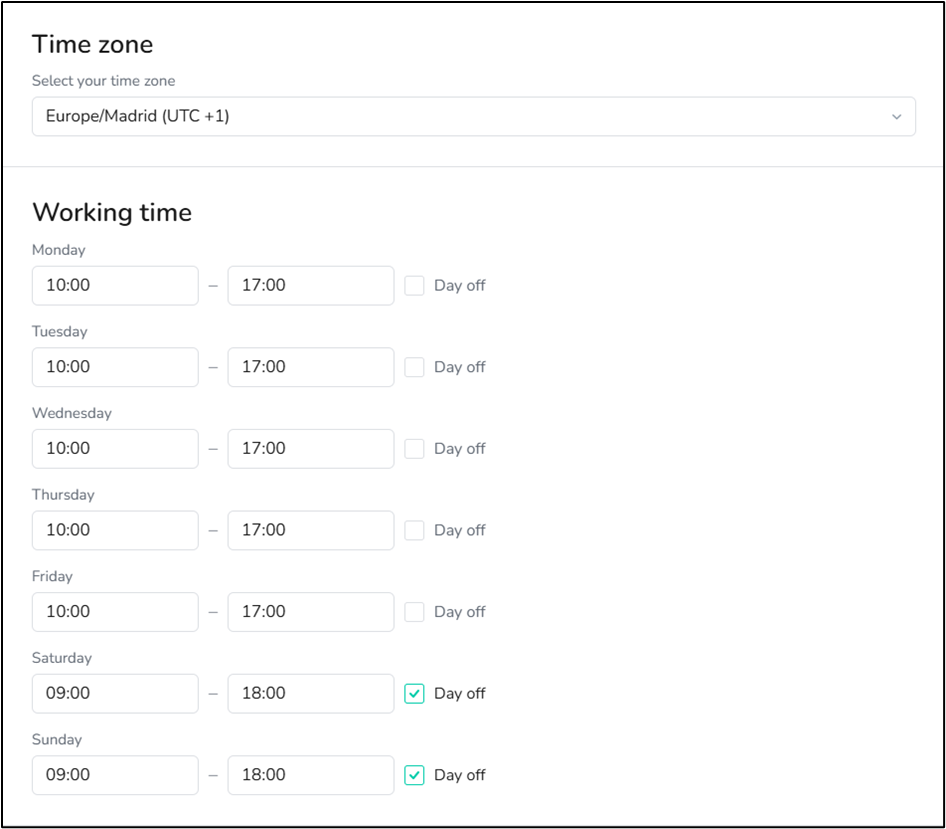The image size is (946, 829).
Task: Toggle Thursday Day off checkbox
Action: [x=414, y=530]
